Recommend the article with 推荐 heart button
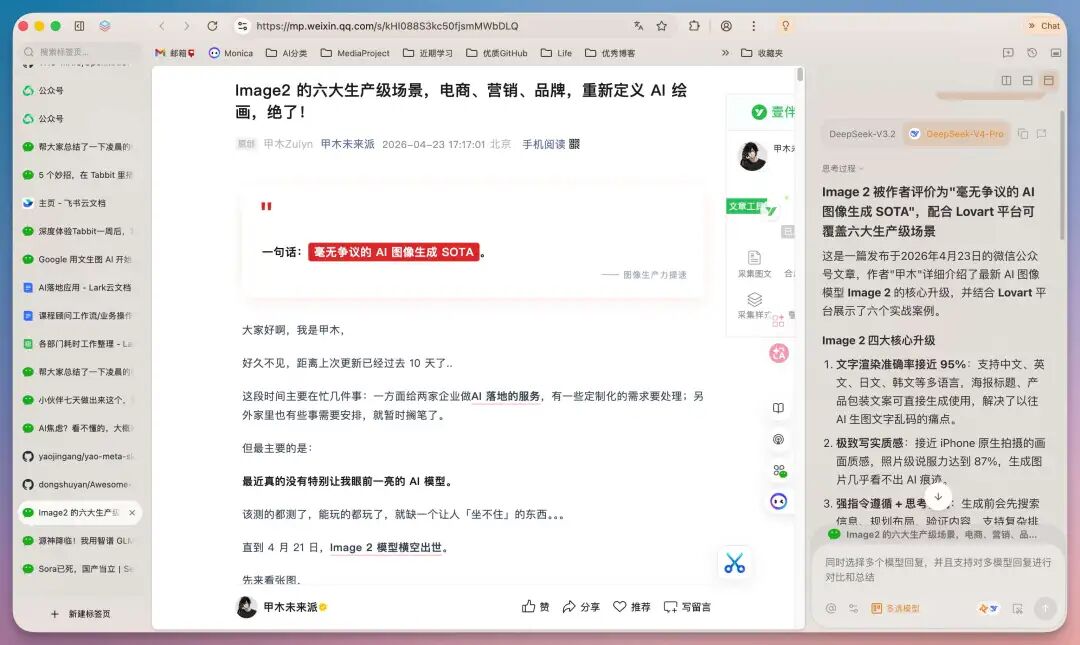1080x645 pixels. coord(632,606)
